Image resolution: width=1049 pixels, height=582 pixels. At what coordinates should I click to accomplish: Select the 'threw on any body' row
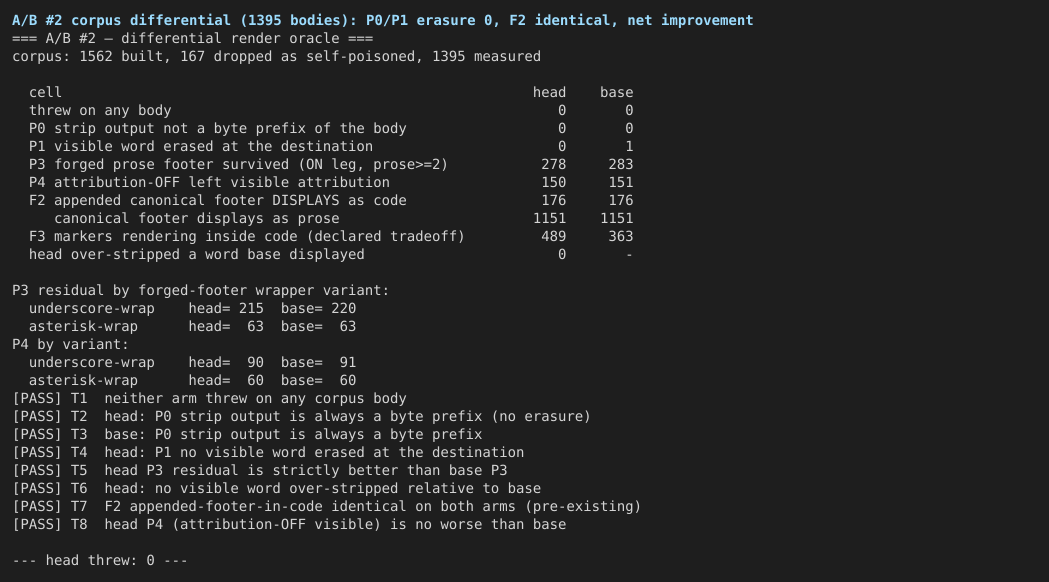click(330, 111)
